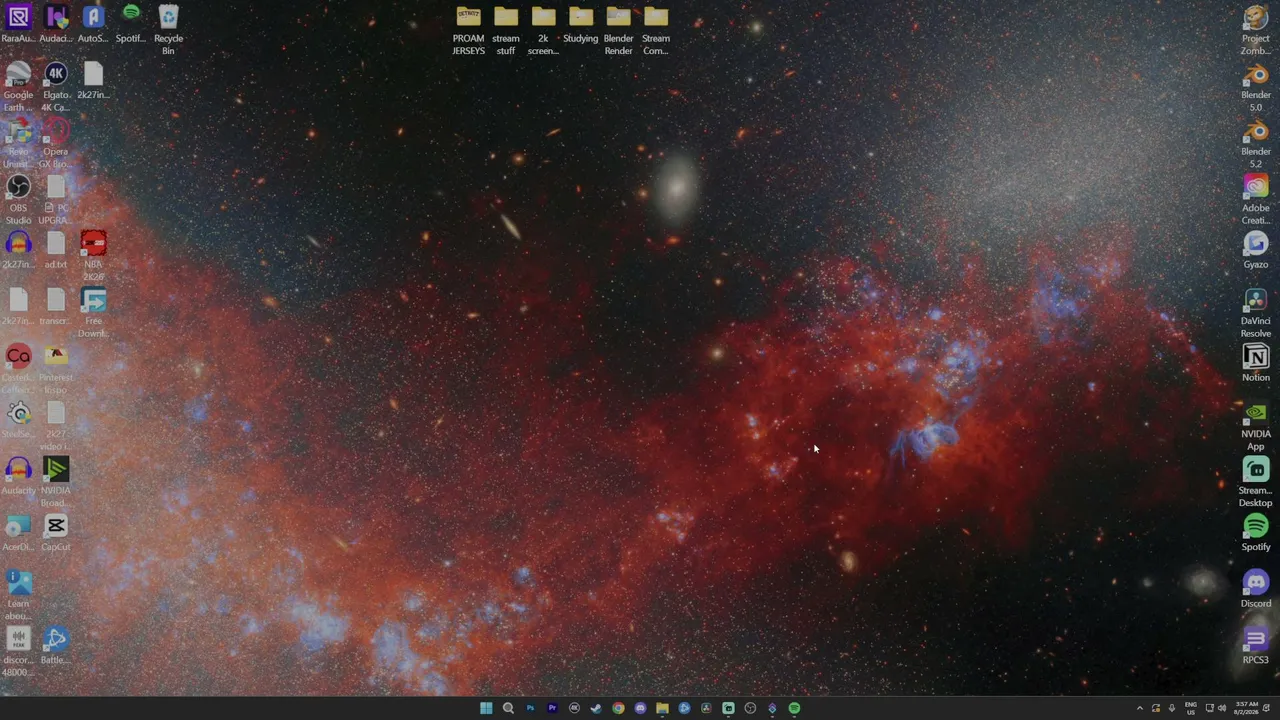Open Steam from the taskbar
Viewport: 1280px width, 720px height.
point(596,708)
